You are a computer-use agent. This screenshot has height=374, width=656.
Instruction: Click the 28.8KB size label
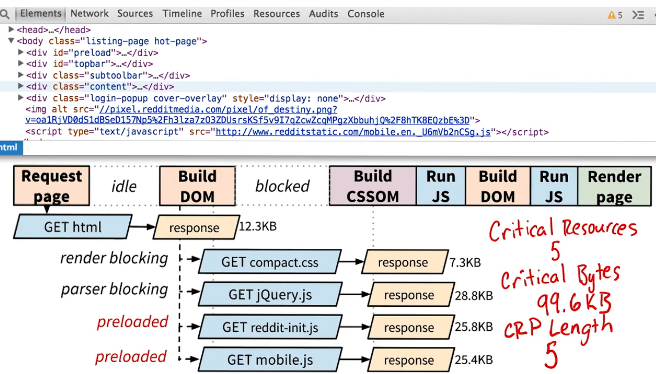474,295
